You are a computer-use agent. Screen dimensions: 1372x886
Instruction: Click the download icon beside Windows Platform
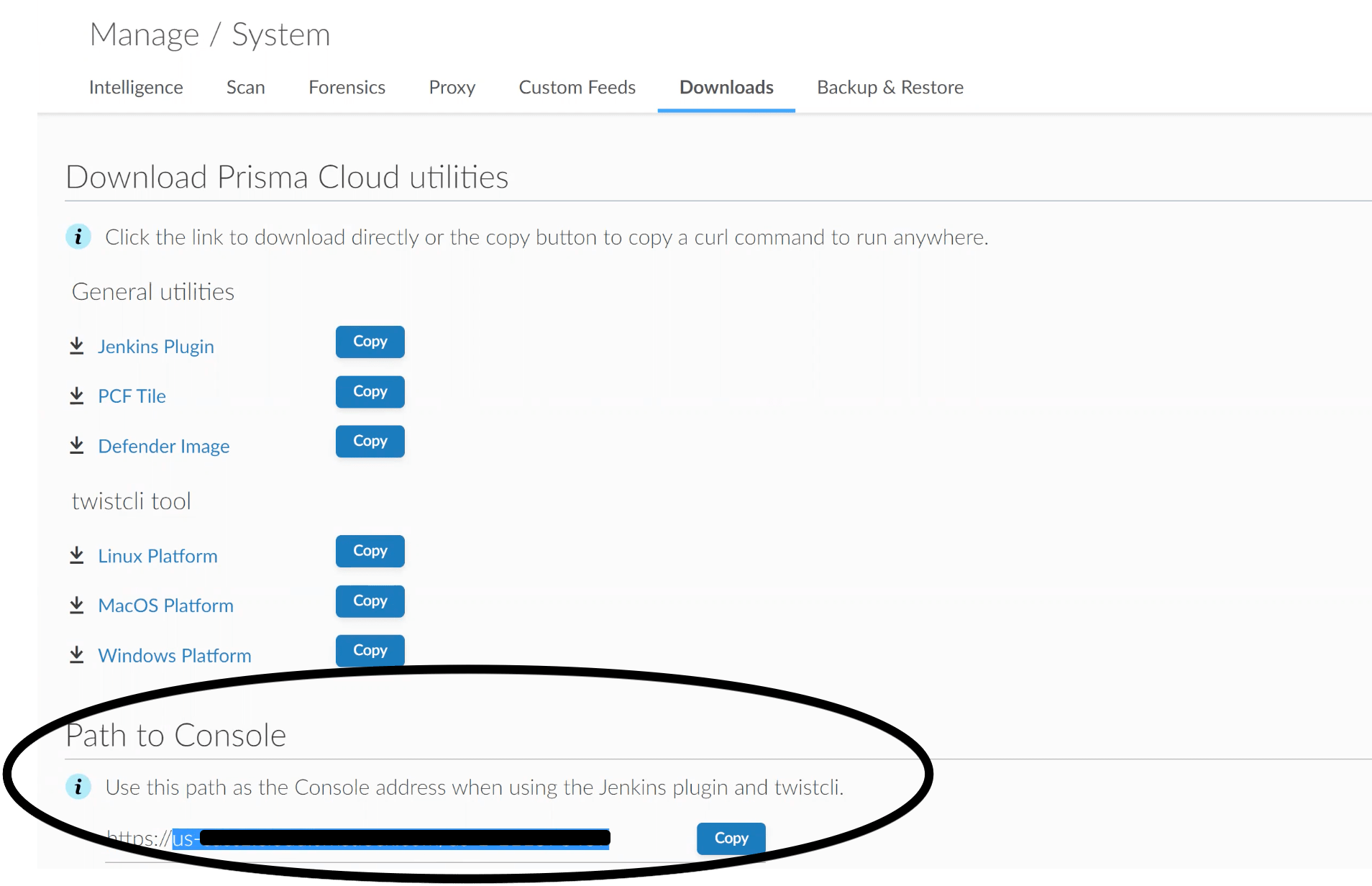tap(77, 654)
